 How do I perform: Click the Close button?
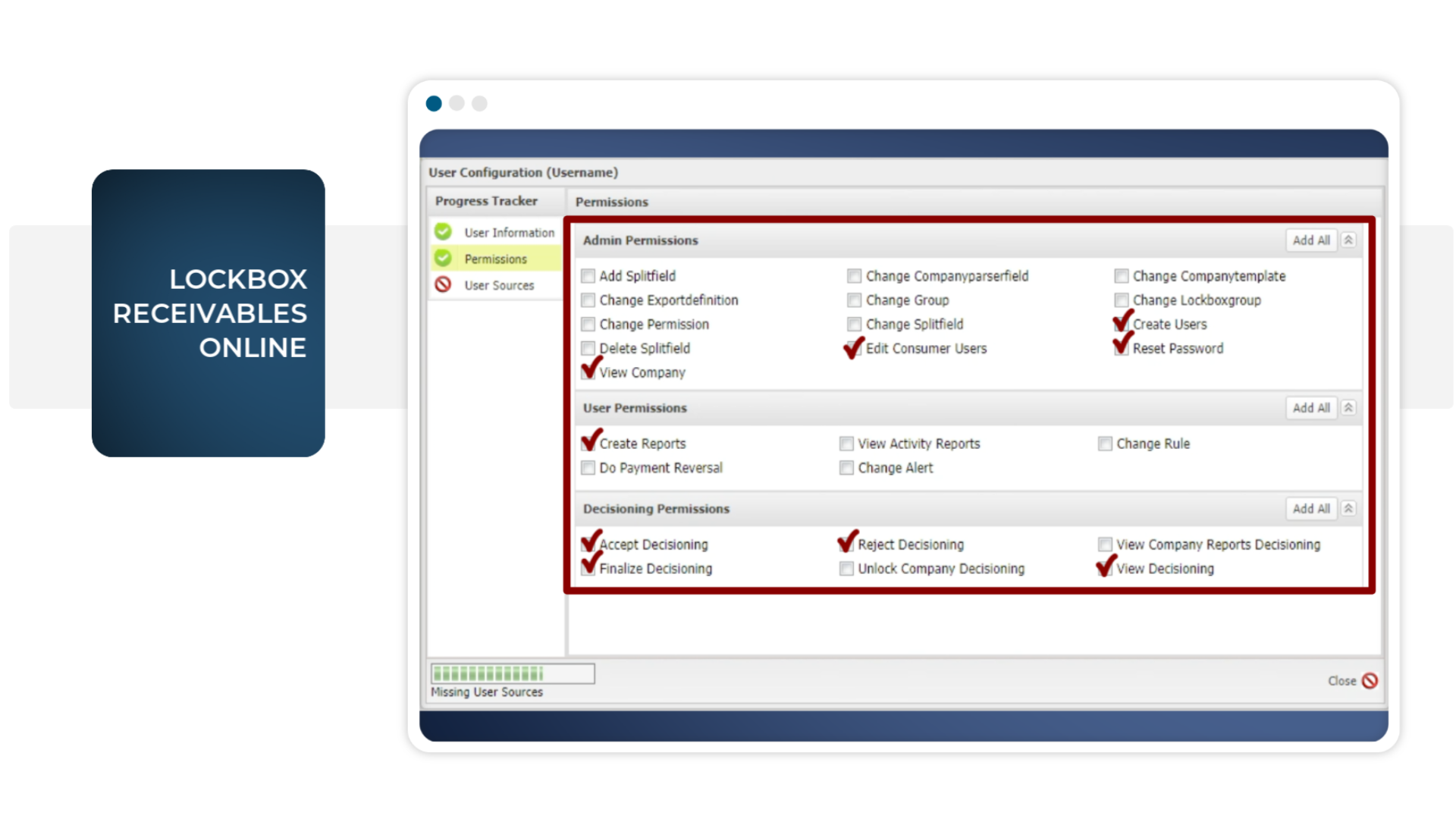[x=1352, y=680]
